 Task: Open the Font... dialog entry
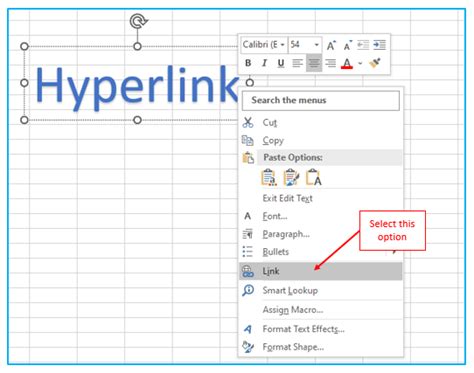[321, 216]
